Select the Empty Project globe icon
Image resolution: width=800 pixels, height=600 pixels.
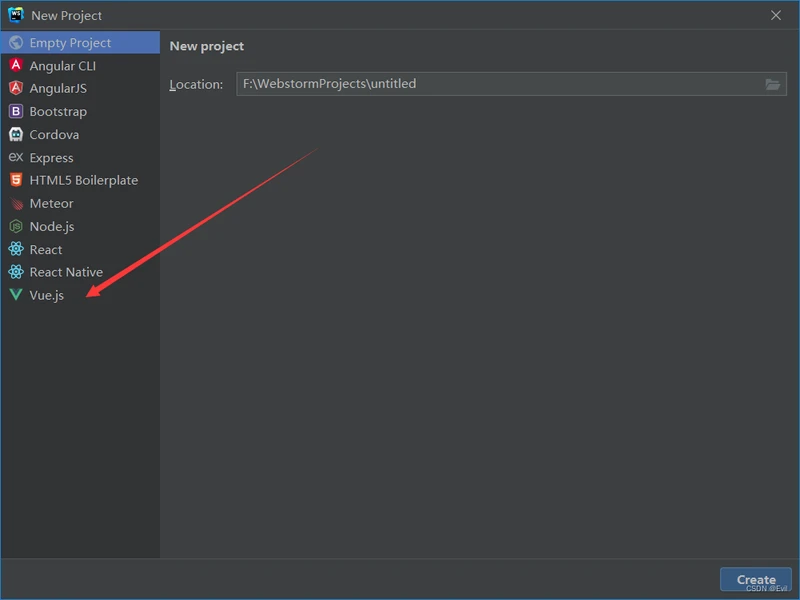pos(16,42)
